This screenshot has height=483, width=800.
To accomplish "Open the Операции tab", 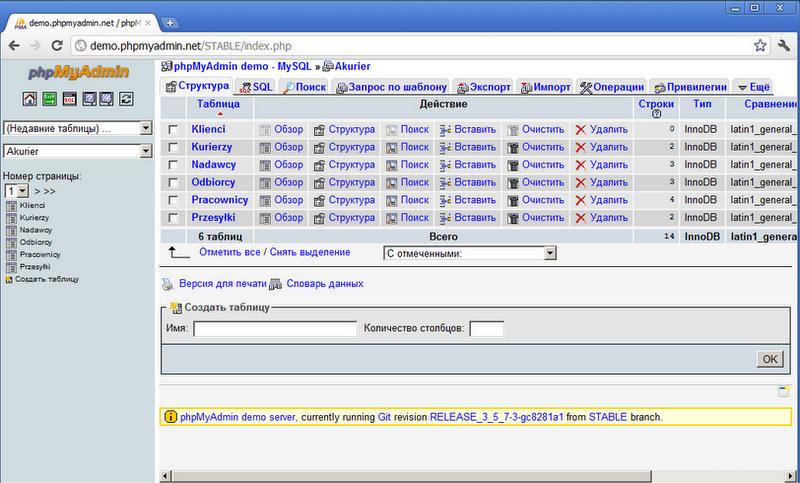I will pos(612,87).
